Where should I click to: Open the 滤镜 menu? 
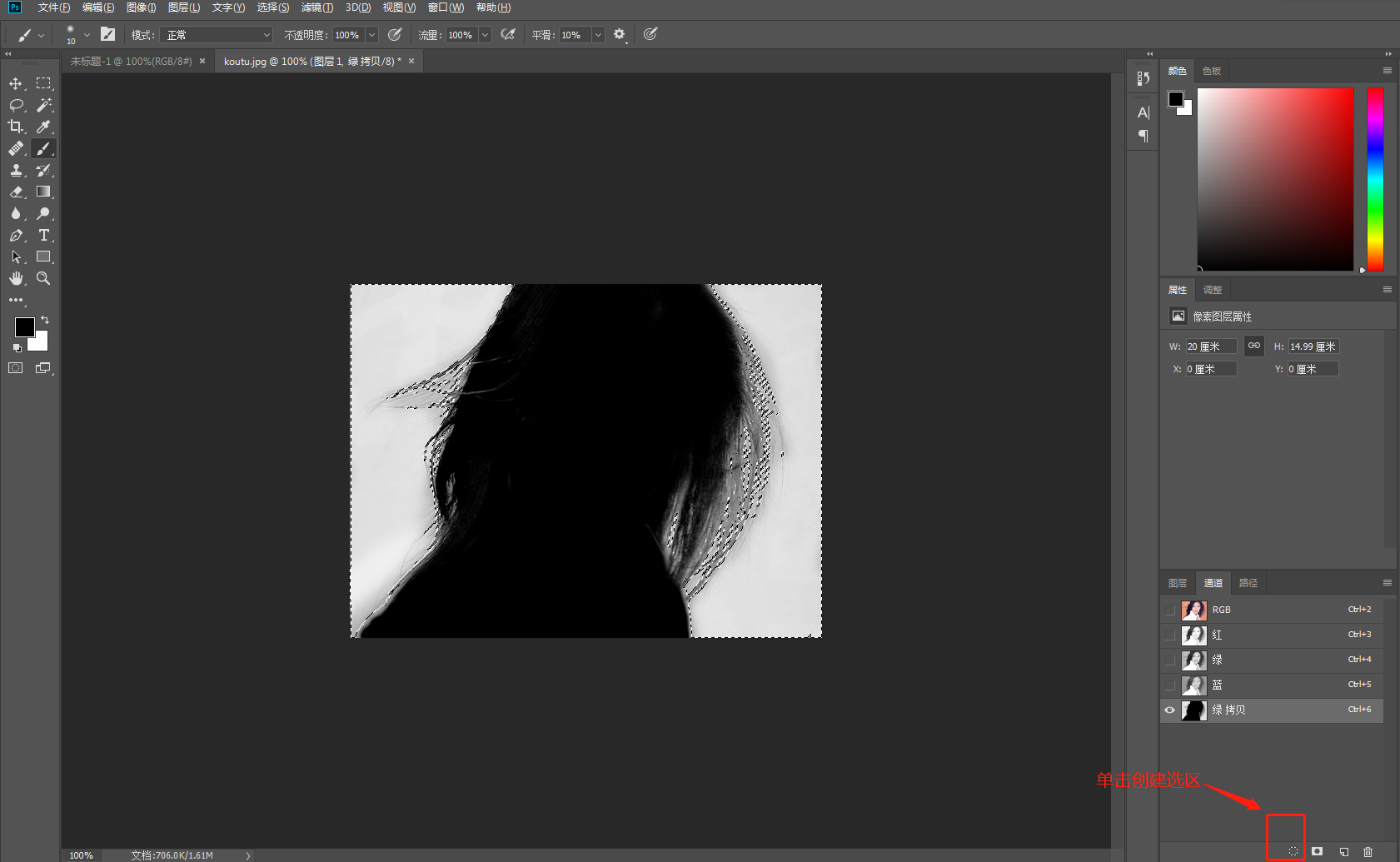(x=316, y=7)
